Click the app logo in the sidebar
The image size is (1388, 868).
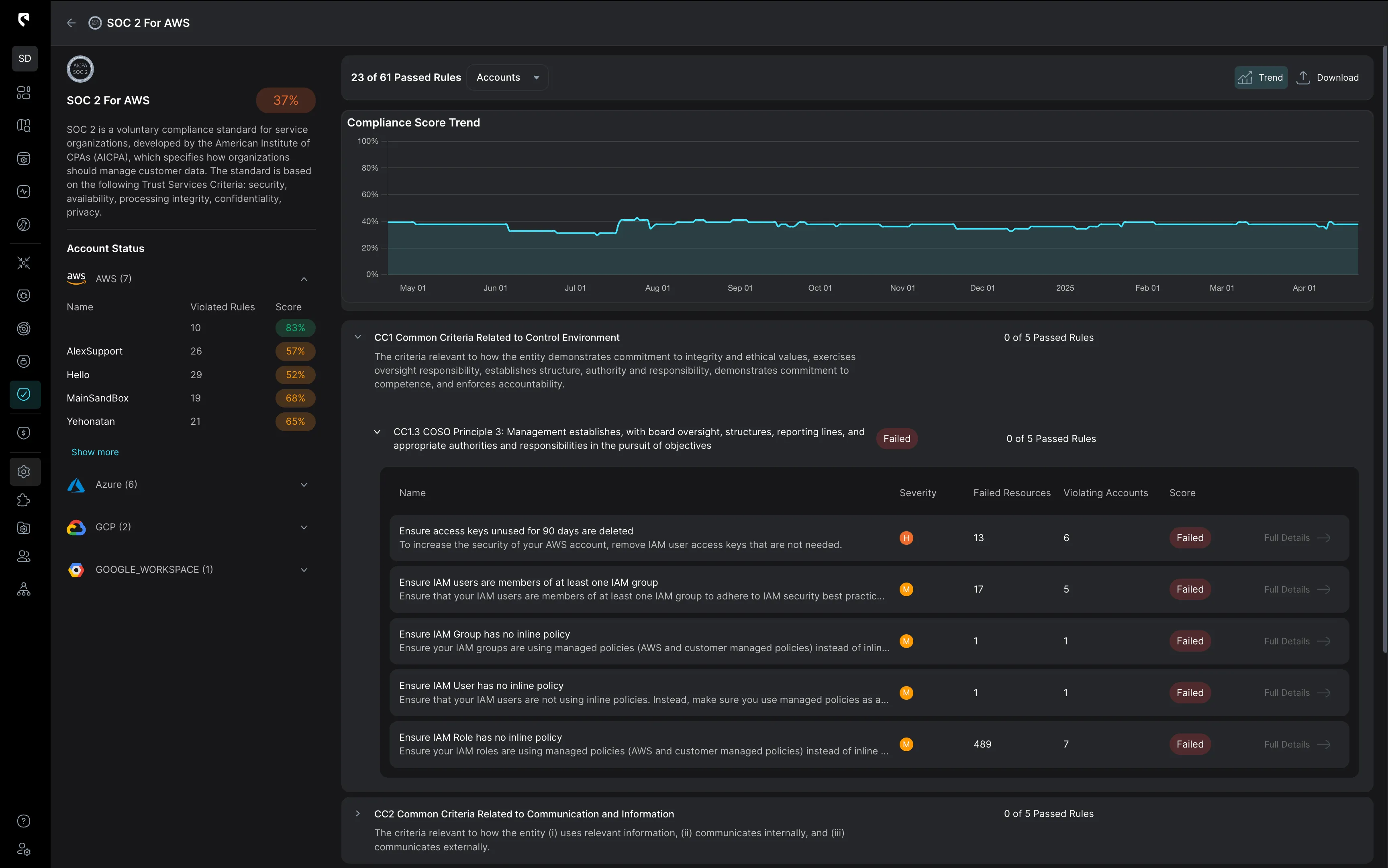(24, 20)
